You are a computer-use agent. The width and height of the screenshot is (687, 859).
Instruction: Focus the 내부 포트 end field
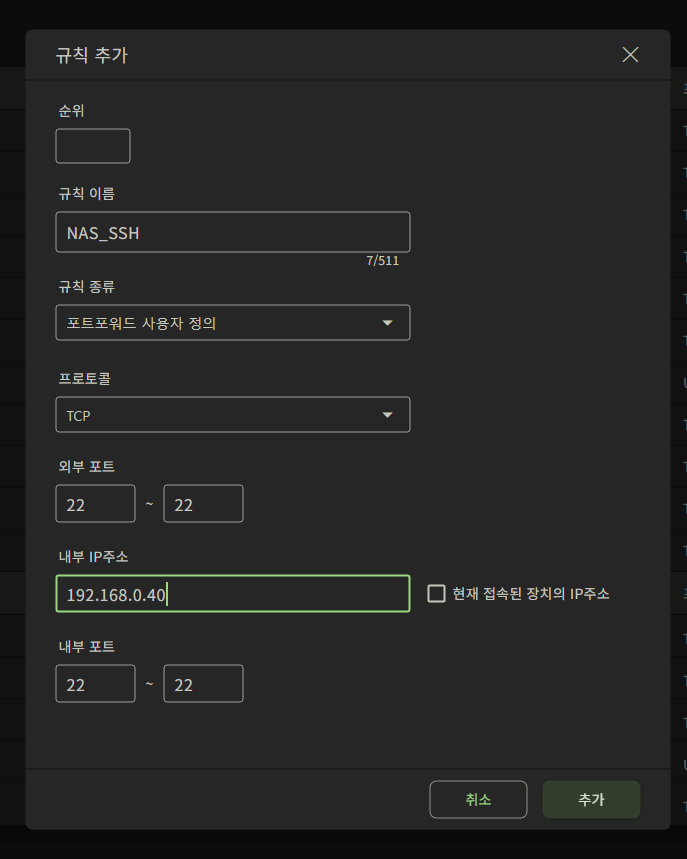(203, 684)
